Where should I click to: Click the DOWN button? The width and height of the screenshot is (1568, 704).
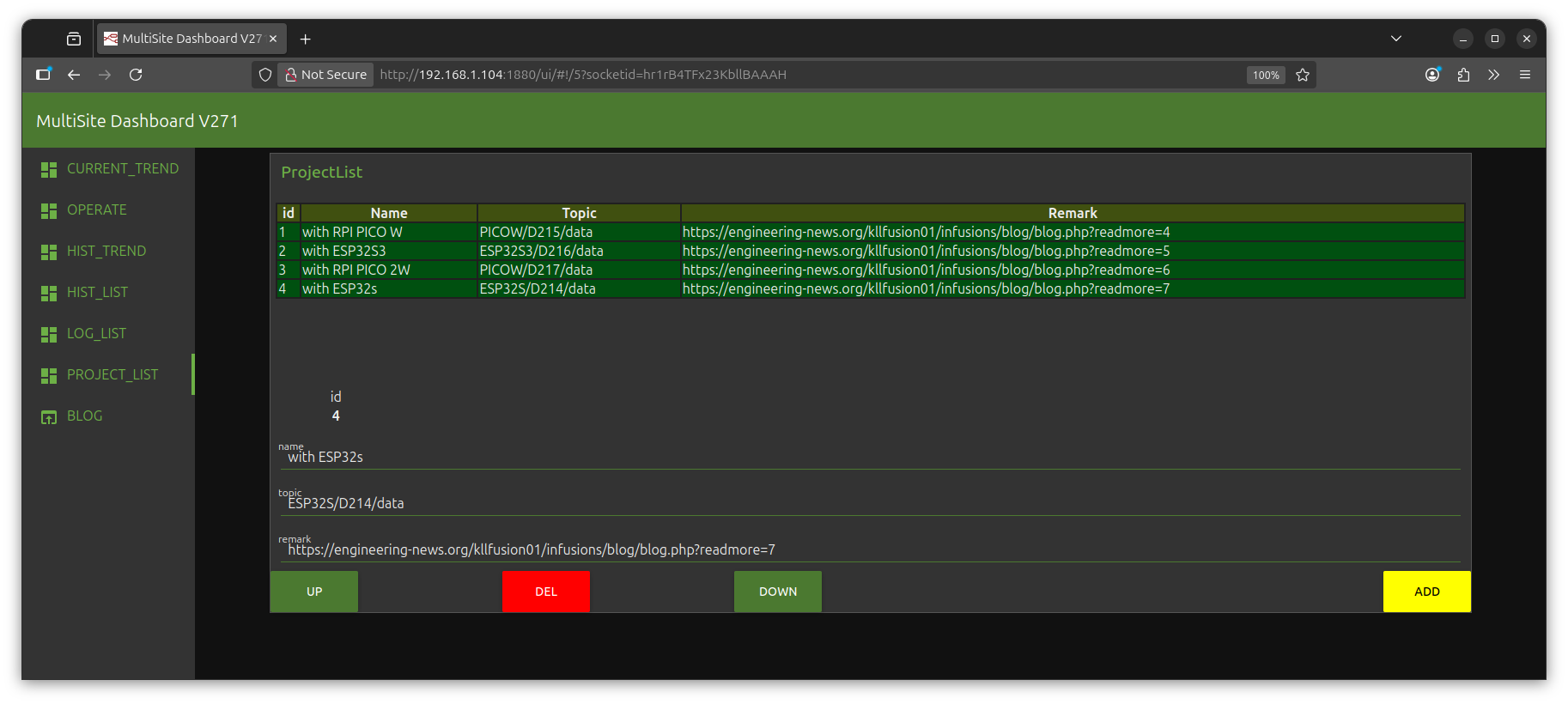[778, 592]
